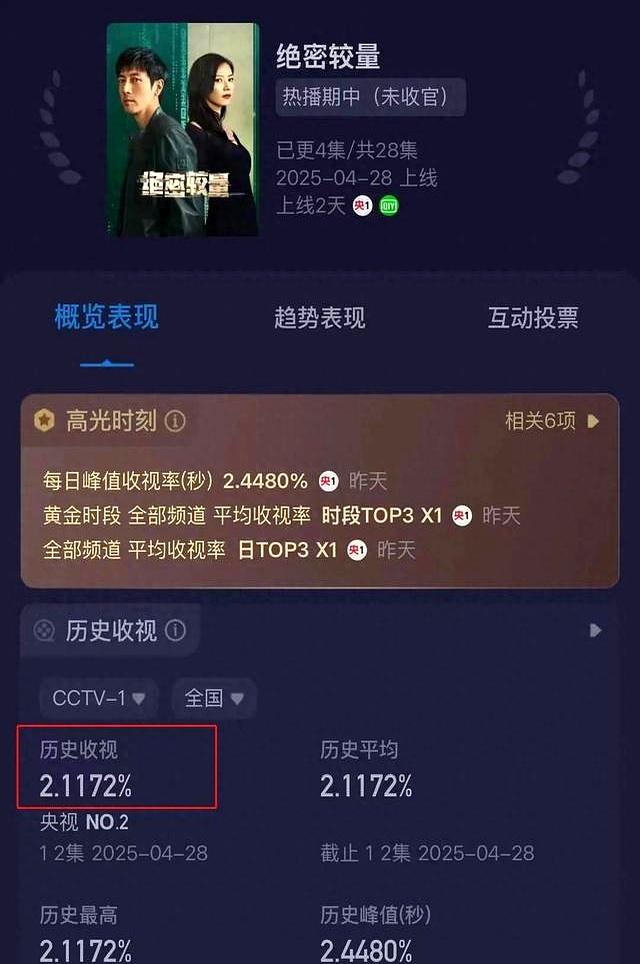This screenshot has width=640, height=964.
Task: Expand the 相关6项 highlights list
Action: tap(551, 421)
